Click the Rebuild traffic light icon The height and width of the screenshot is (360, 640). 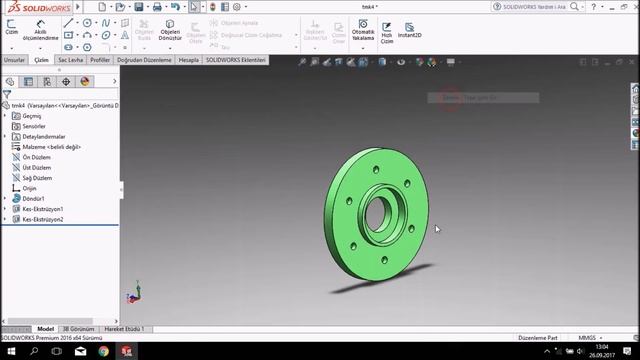pos(213,7)
